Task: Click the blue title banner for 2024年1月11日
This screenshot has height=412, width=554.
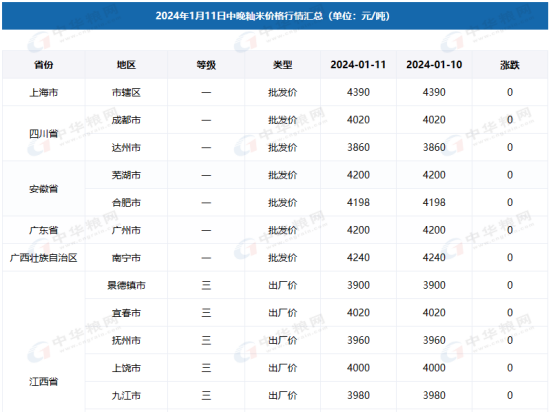Action: click(x=275, y=16)
